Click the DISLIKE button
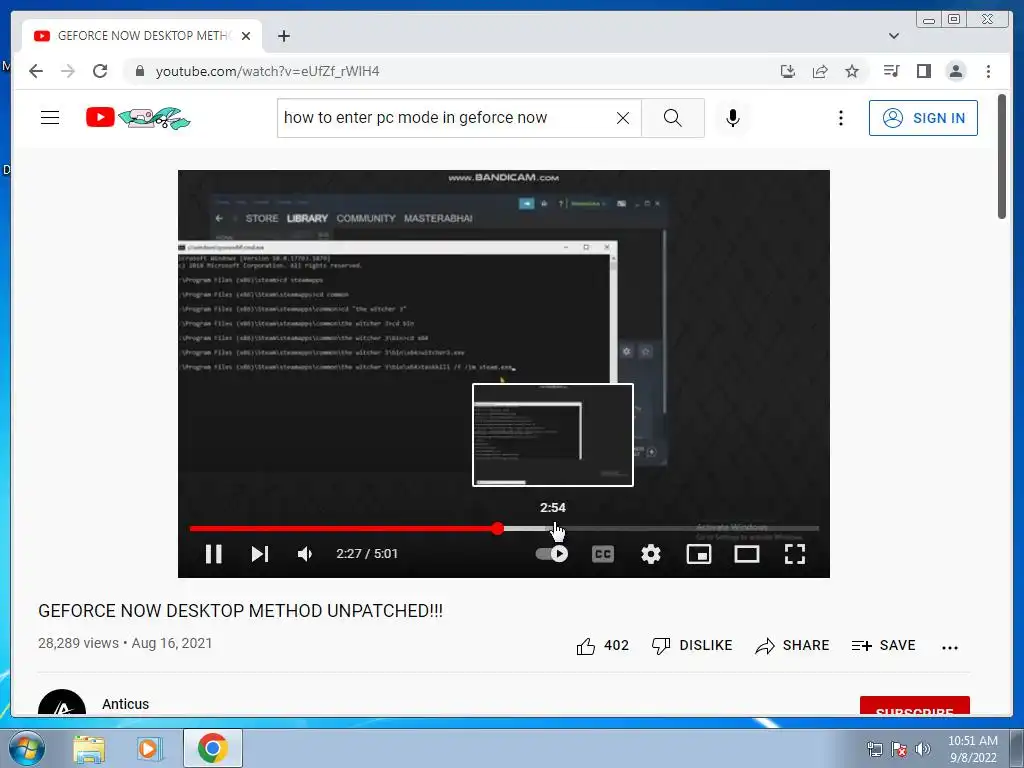This screenshot has width=1024, height=768. (x=692, y=646)
